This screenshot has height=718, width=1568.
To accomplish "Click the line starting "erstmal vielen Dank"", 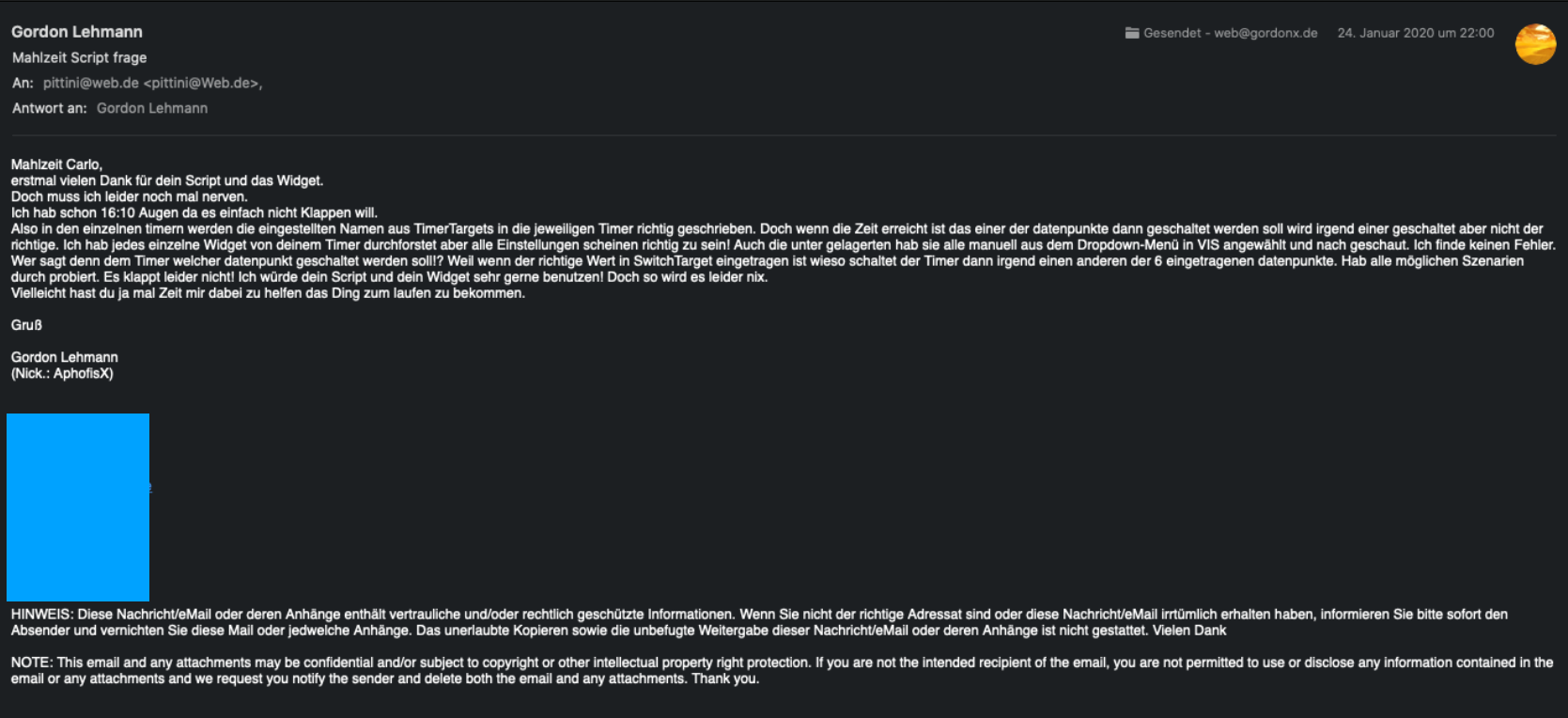I will coord(167,180).
